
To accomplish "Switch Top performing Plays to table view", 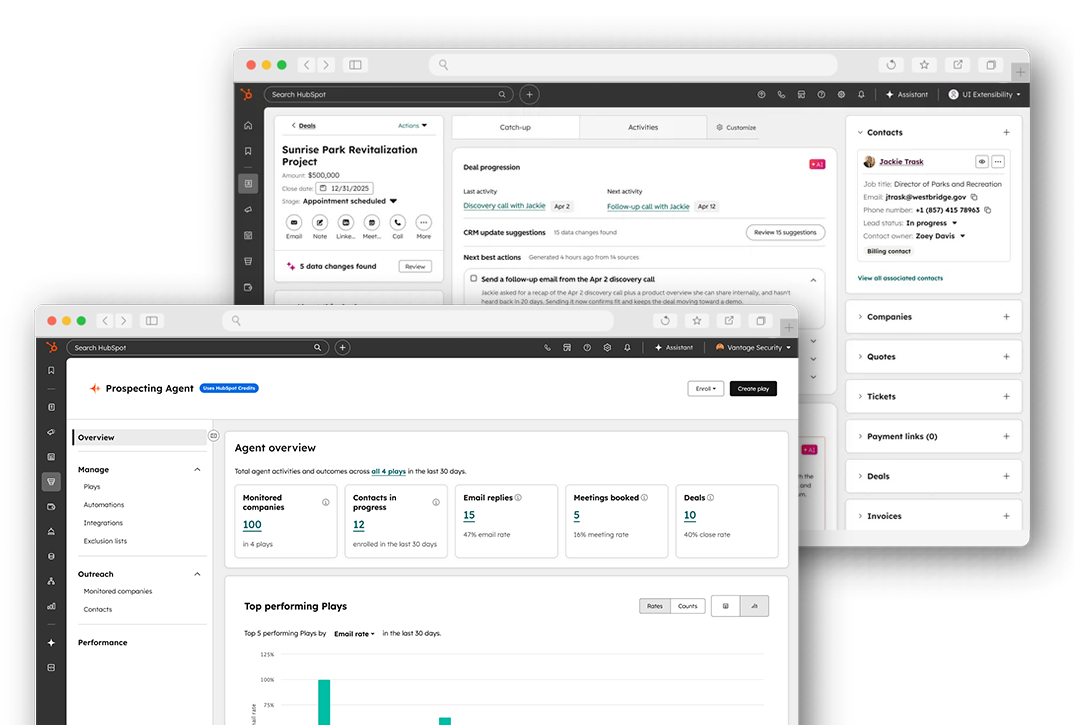I will coord(726,606).
